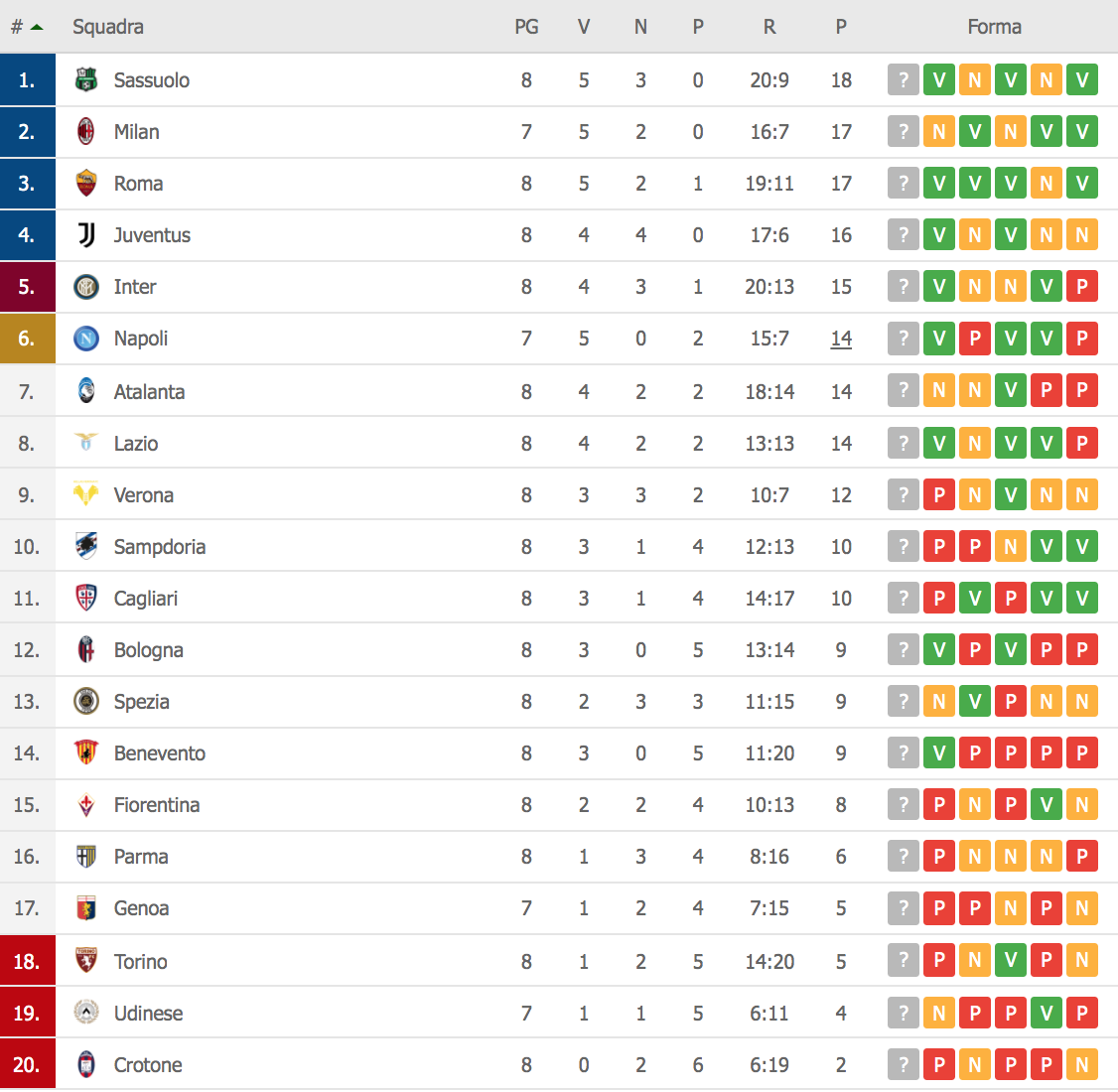
Task: Click Inter's red P form result
Action: point(1081,287)
